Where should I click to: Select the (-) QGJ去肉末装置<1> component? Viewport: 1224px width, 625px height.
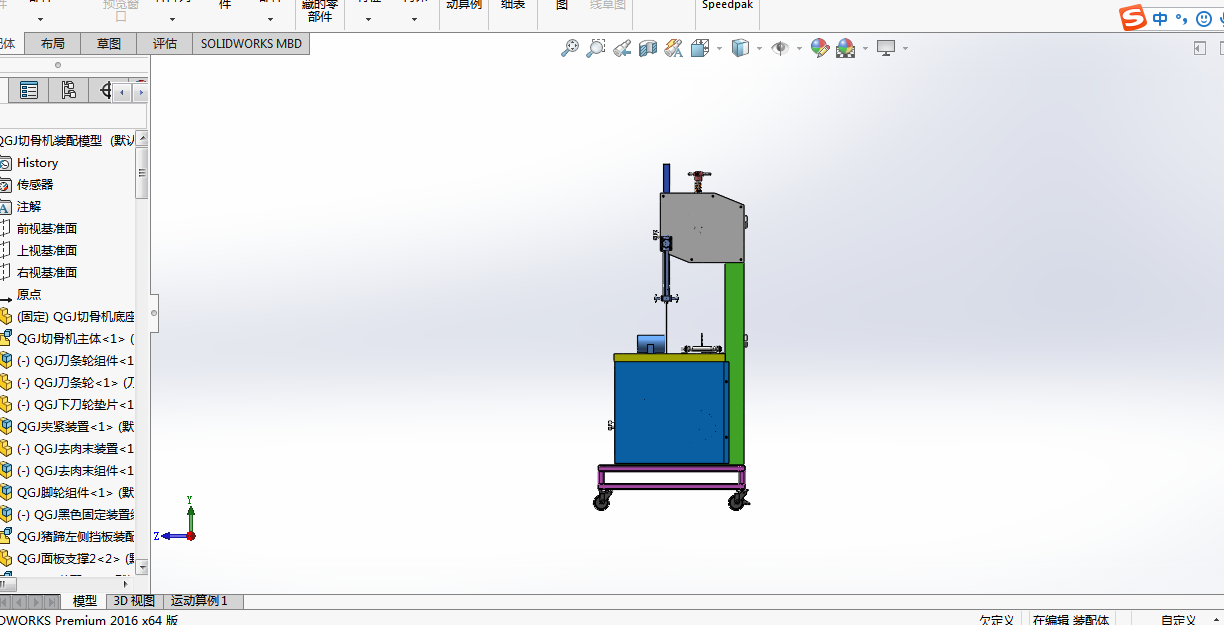(x=75, y=449)
